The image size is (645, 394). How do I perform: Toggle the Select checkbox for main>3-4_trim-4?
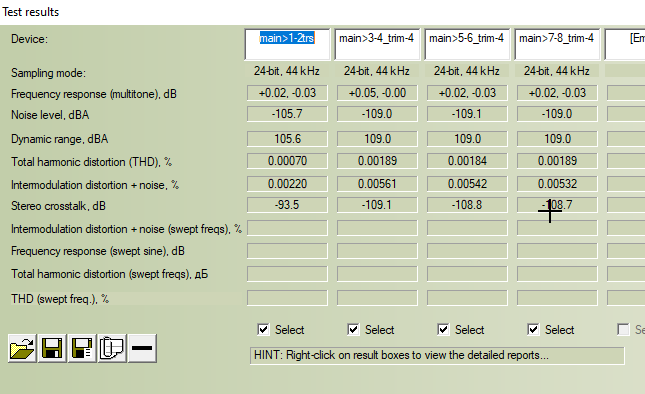coord(353,329)
